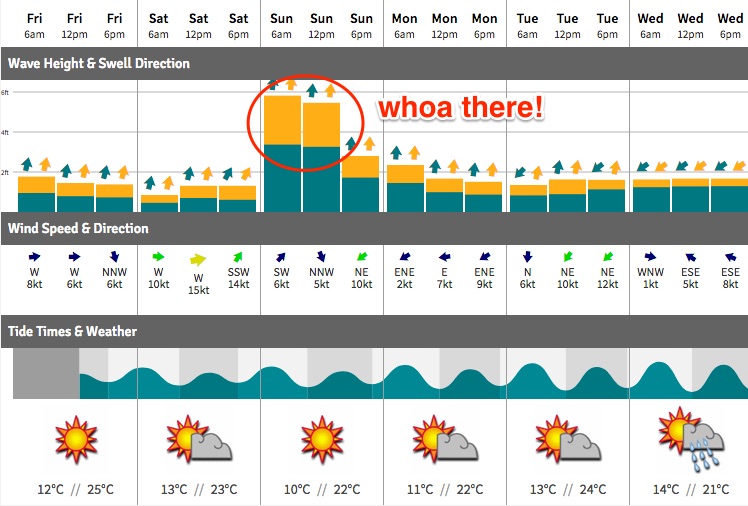The height and width of the screenshot is (506, 748).
Task: Click the sunny weather icon above 10°C // 22°C
Action: 322,439
